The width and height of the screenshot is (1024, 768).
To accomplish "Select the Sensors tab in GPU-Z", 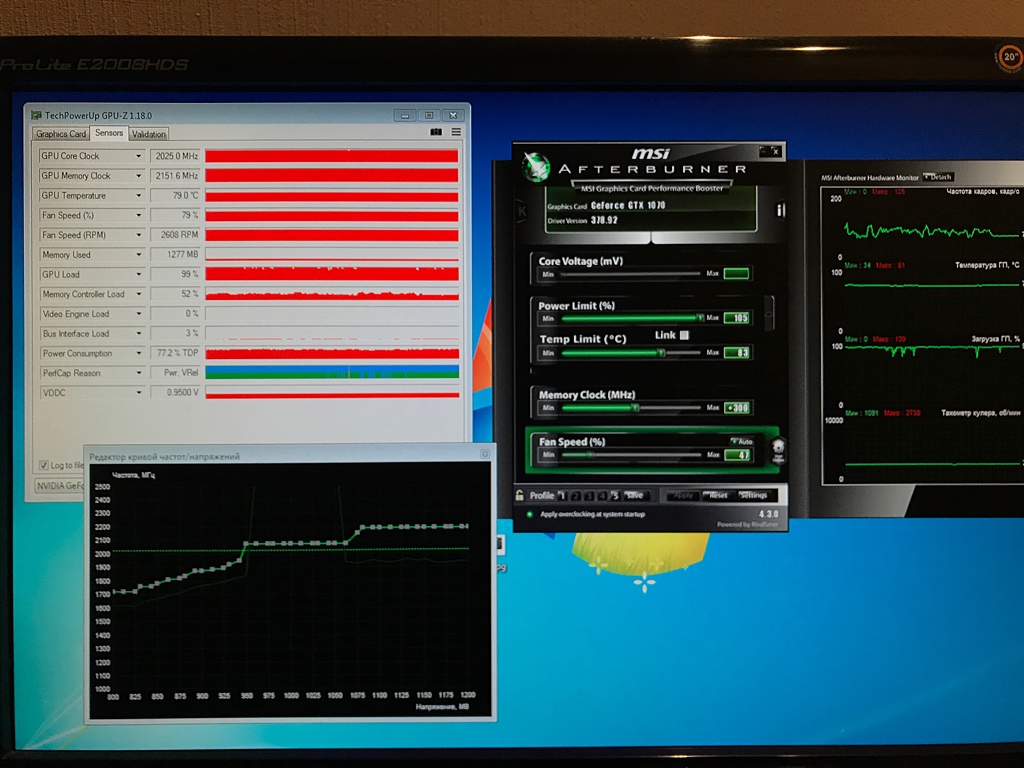I will coord(108,133).
